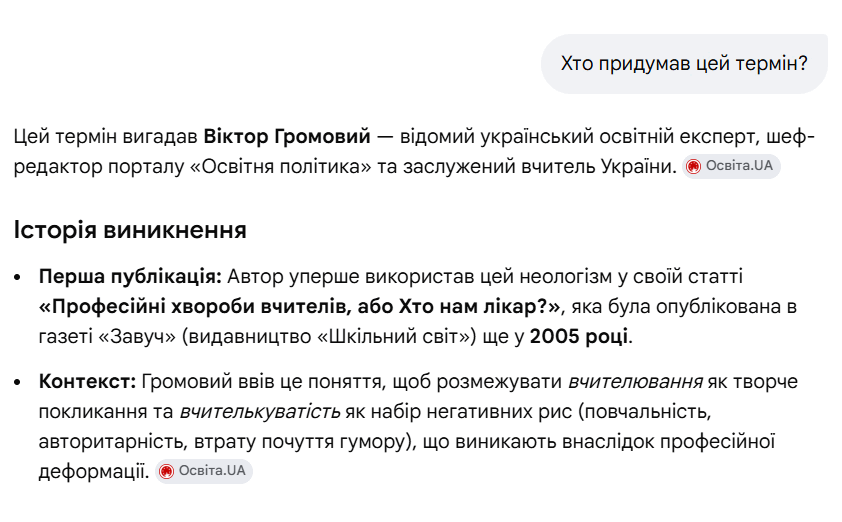Viewport: 842px width, 522px height.
Task: Click the bold name Віктор Громовий
Action: (287, 136)
